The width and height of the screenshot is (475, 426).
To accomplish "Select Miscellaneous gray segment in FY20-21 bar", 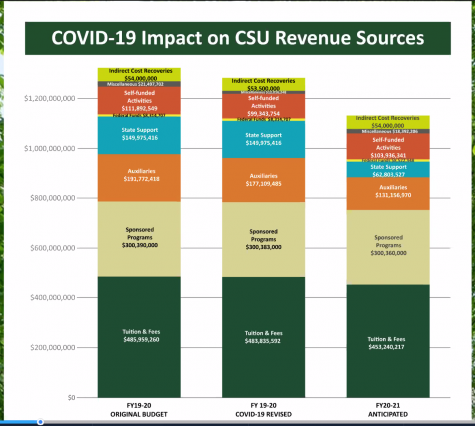I will pyautogui.click(x=388, y=131).
